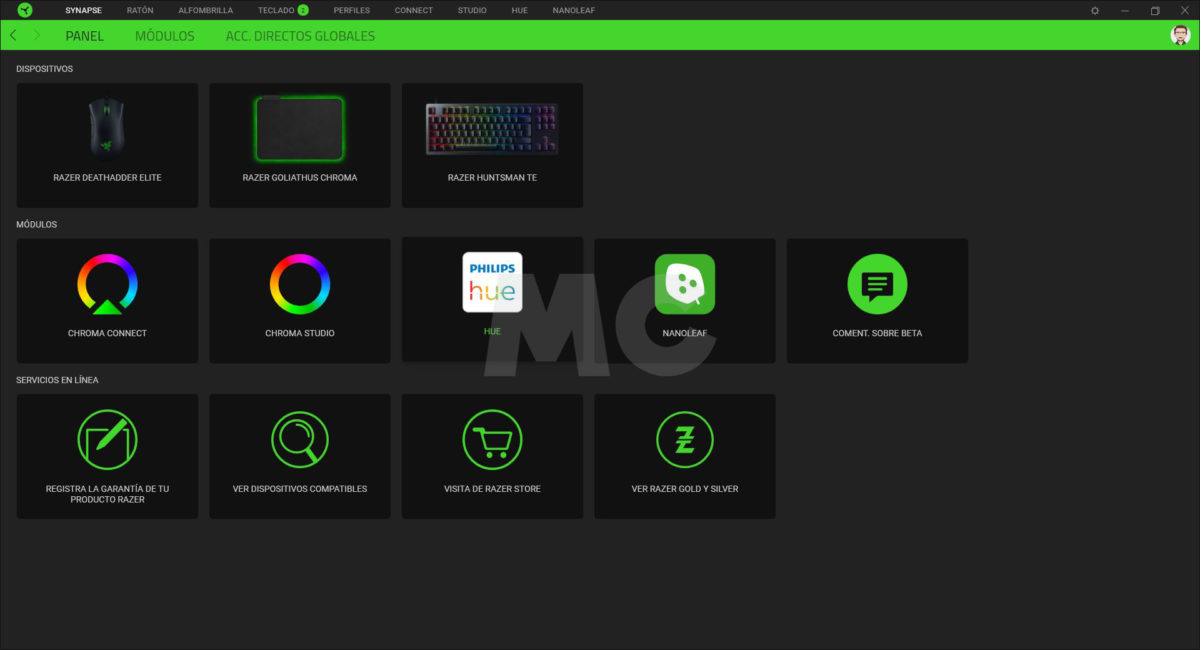Click the beta feedback speech bubble icon
1200x650 pixels.
tap(877, 285)
